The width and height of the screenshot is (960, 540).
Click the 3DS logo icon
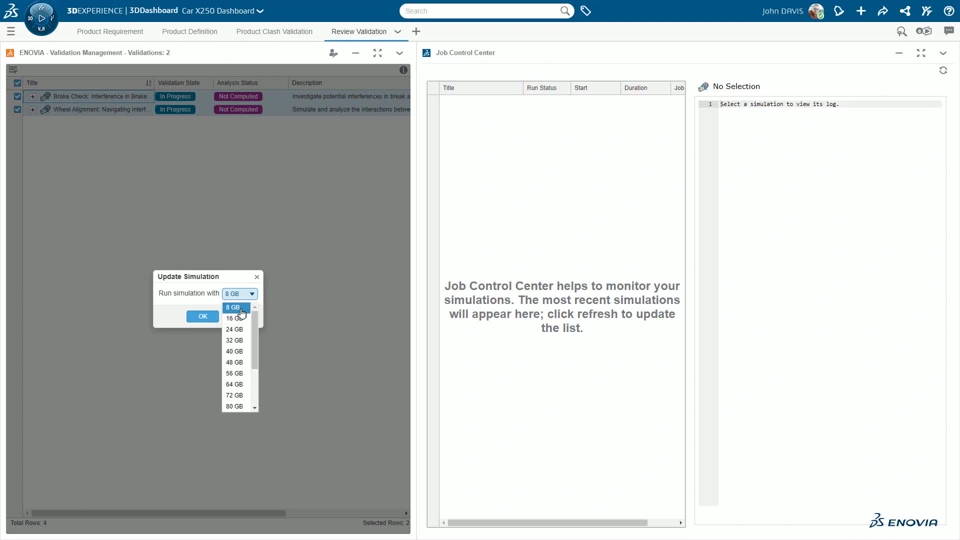(x=11, y=10)
